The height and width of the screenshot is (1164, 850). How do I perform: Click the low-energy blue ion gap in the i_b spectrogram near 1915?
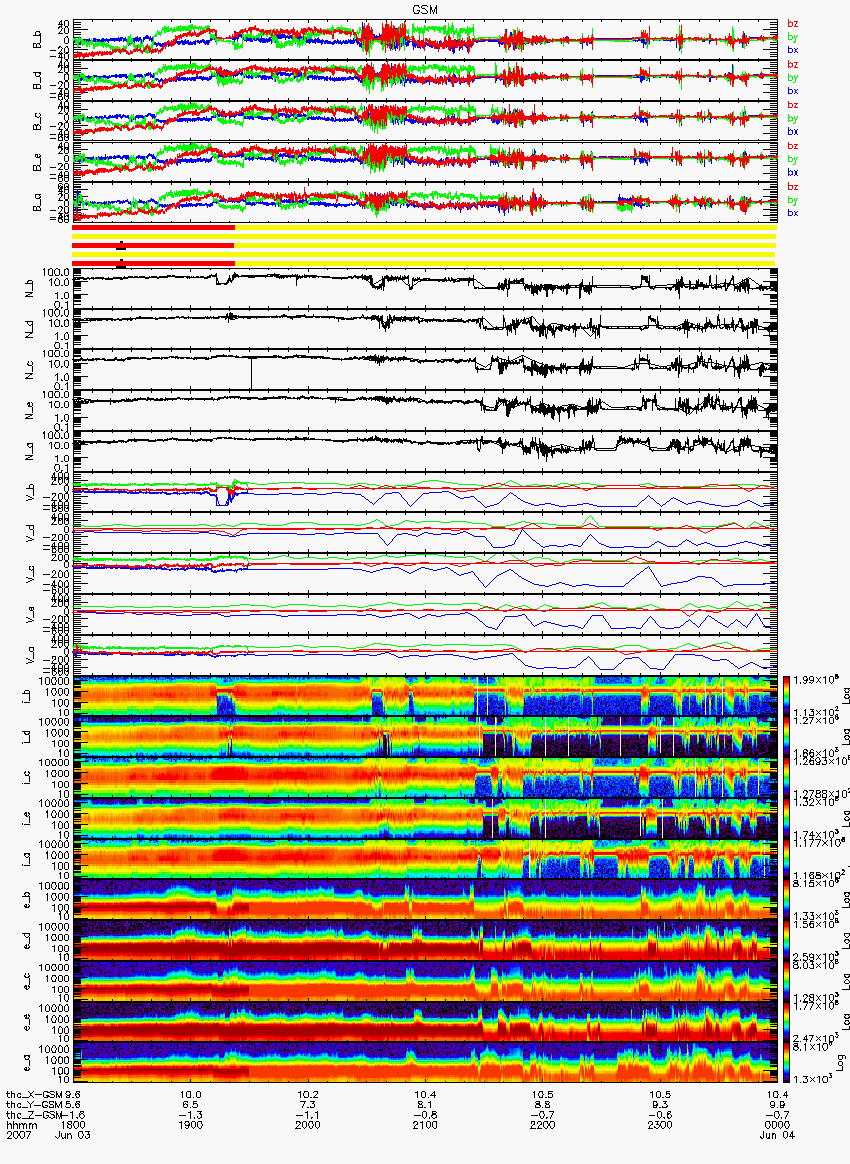[225, 705]
